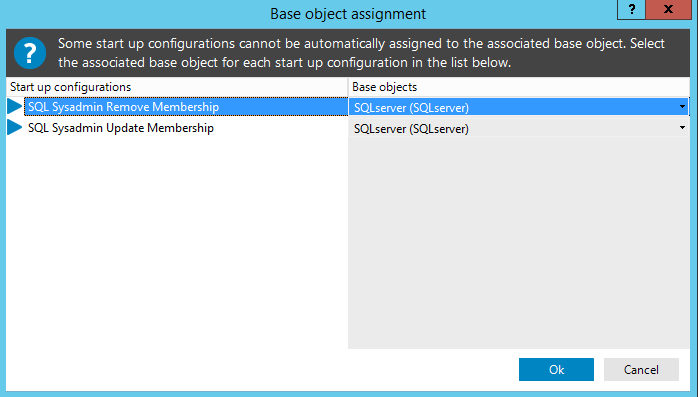Click the empty gray area under Base objects

pos(519,243)
